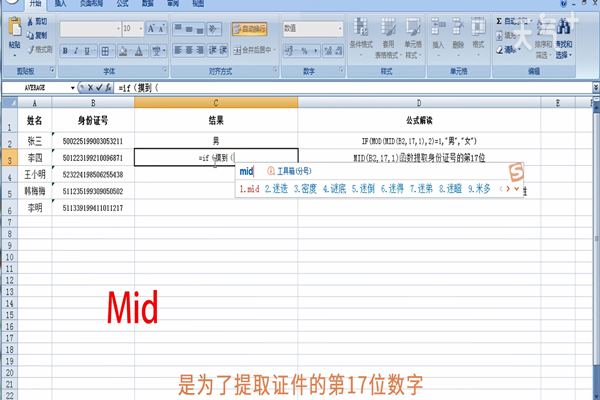
Task: Toggle top vertical alignment
Action: click(178, 29)
